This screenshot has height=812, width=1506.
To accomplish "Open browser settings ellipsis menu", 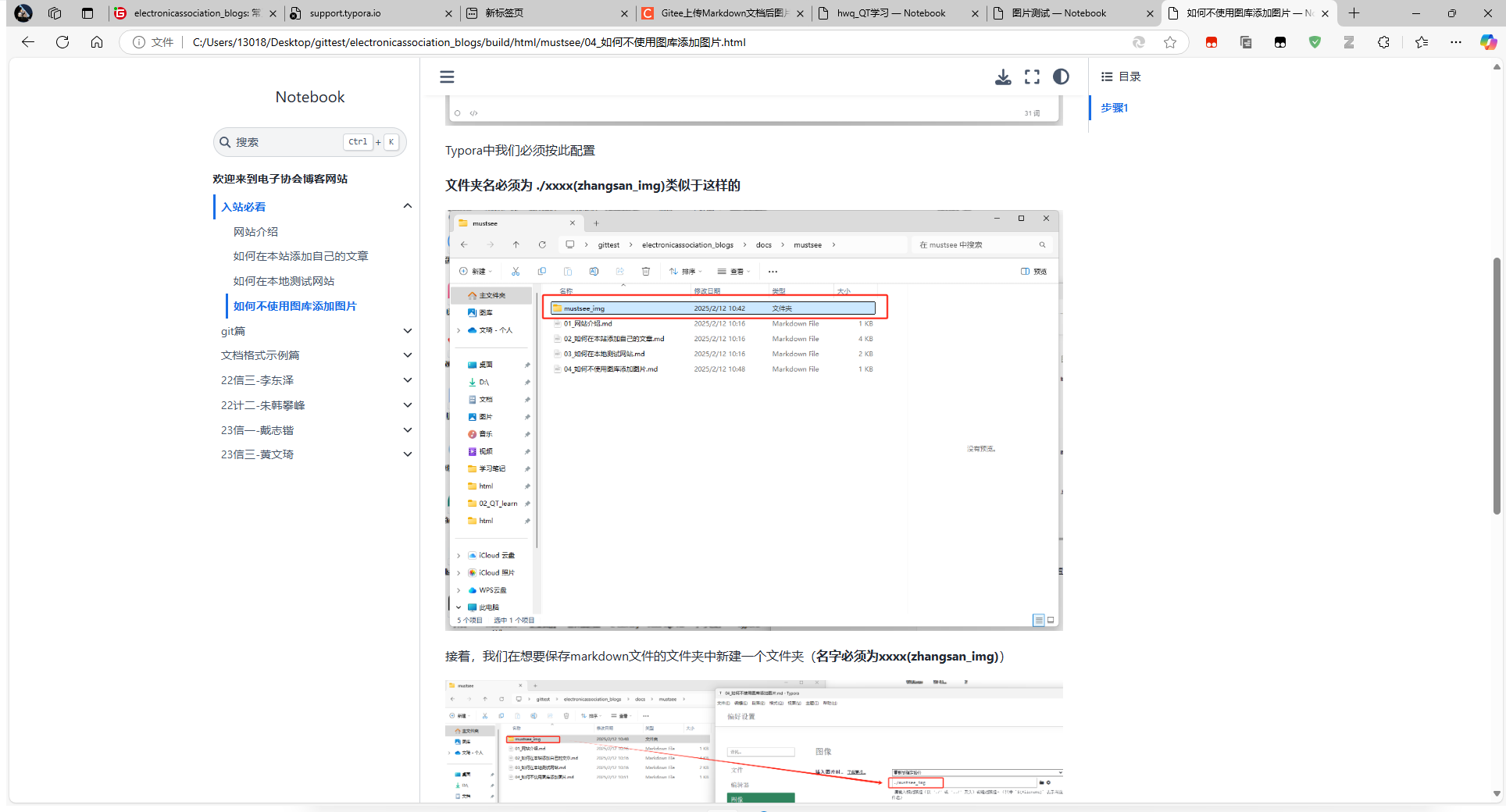I will click(x=1455, y=42).
